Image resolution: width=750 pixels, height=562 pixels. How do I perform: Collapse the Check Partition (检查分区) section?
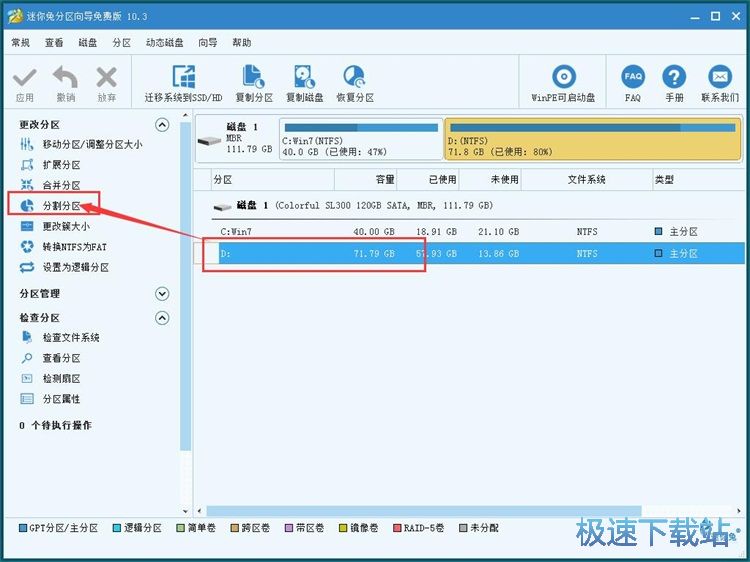pos(162,318)
